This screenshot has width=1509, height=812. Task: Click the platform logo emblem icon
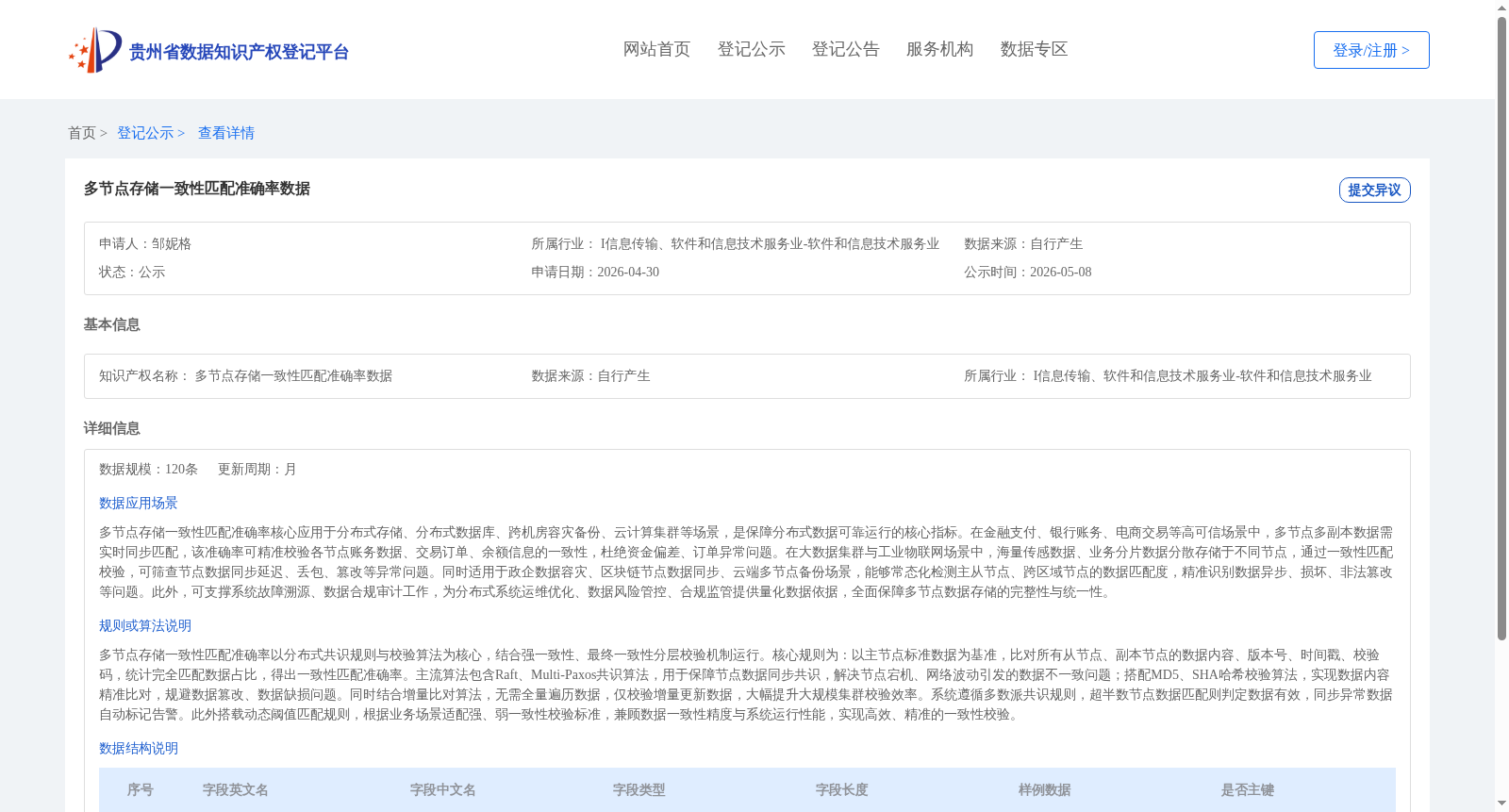[x=95, y=50]
